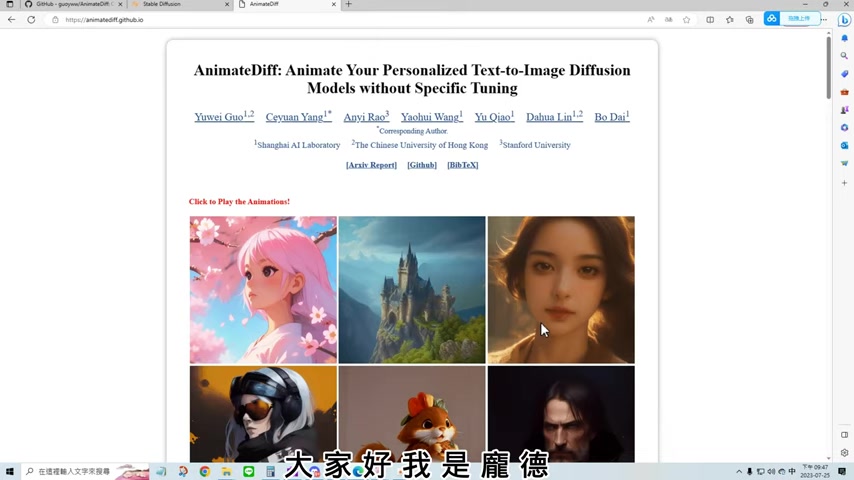854x480 pixels.
Task: Show hidden system tray icons
Action: click(739, 471)
